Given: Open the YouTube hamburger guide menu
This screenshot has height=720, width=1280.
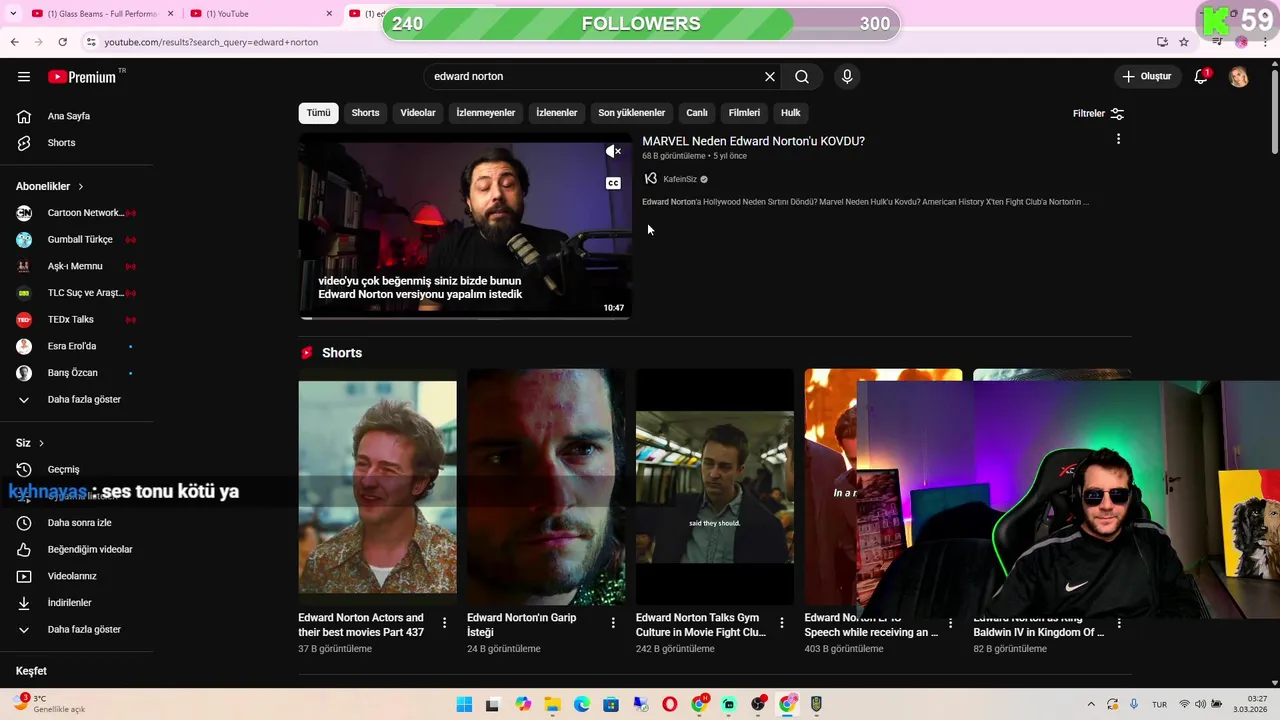Looking at the screenshot, I should [x=24, y=77].
